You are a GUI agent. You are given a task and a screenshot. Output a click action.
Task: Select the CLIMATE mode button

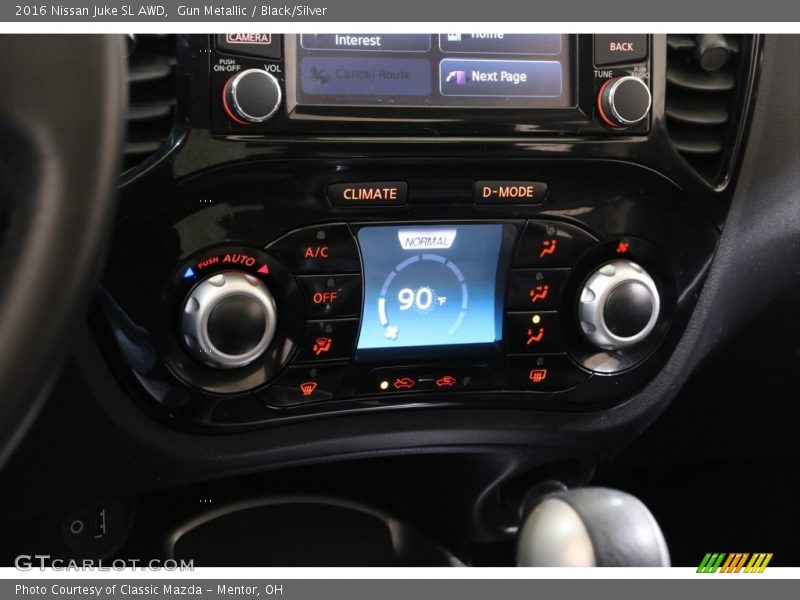[x=369, y=194]
